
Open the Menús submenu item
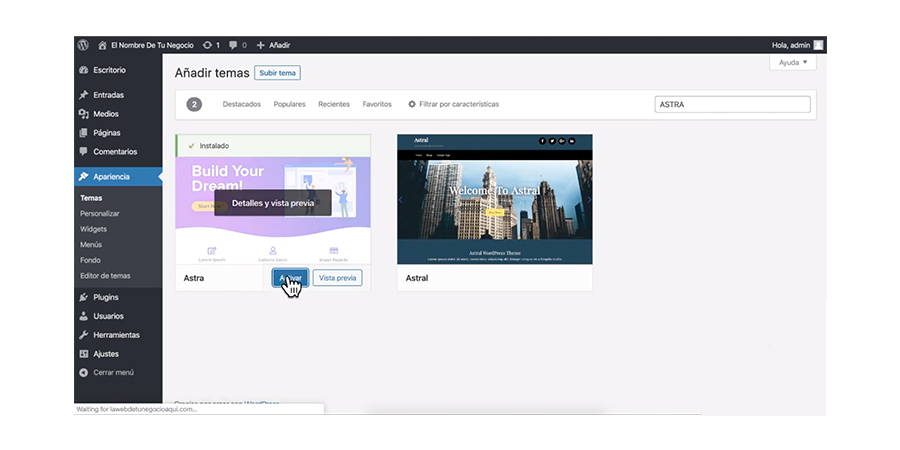(91, 245)
